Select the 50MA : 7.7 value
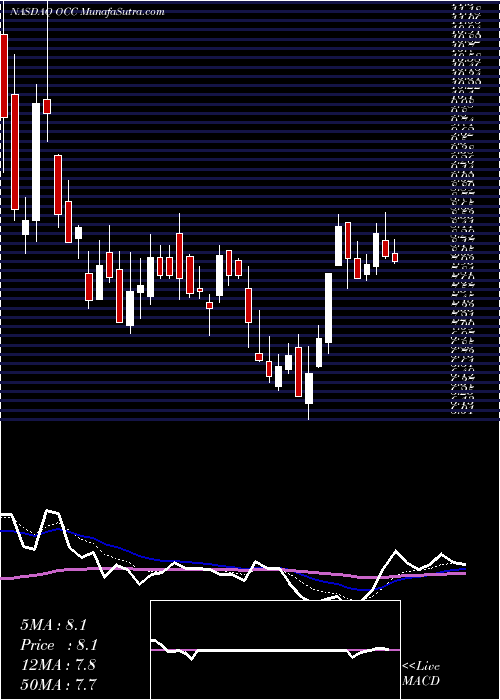 [x=58, y=684]
